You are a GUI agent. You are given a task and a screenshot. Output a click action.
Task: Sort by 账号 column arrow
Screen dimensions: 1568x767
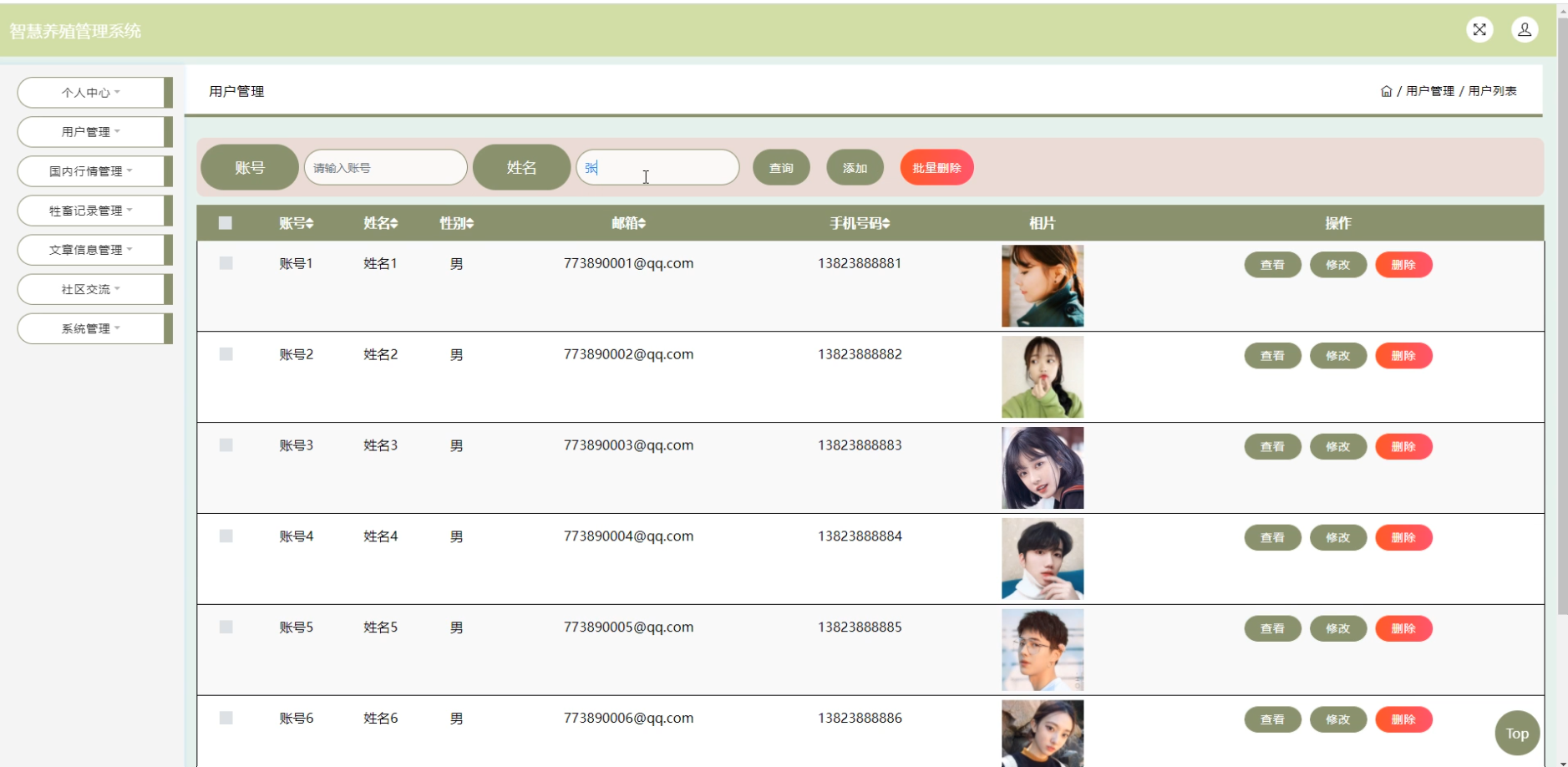pos(310,223)
